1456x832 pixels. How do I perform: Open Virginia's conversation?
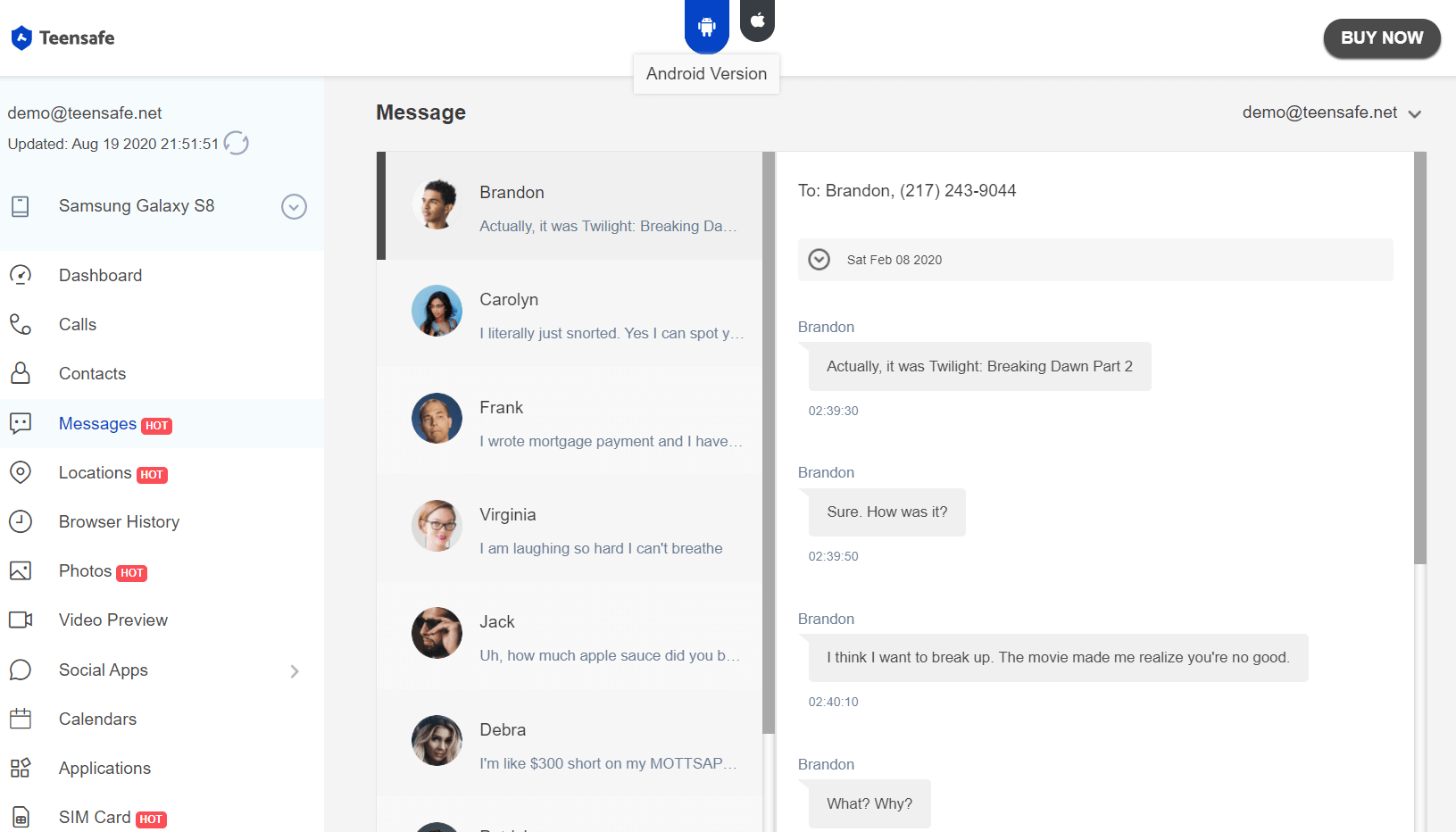click(570, 528)
